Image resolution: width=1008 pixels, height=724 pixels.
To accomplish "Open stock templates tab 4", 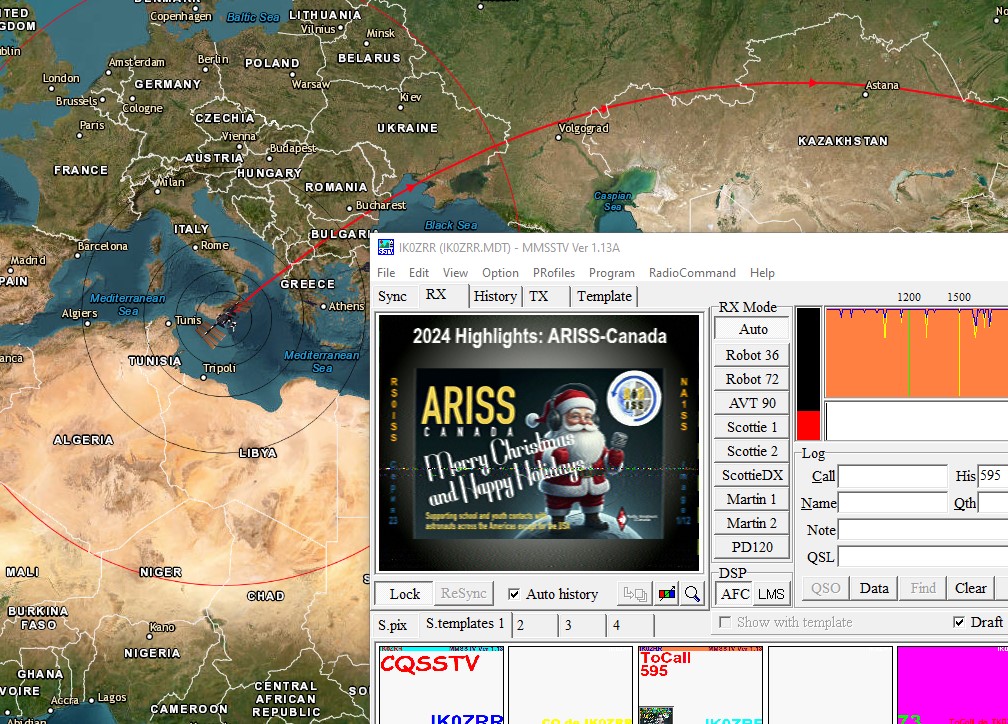I will (631, 625).
